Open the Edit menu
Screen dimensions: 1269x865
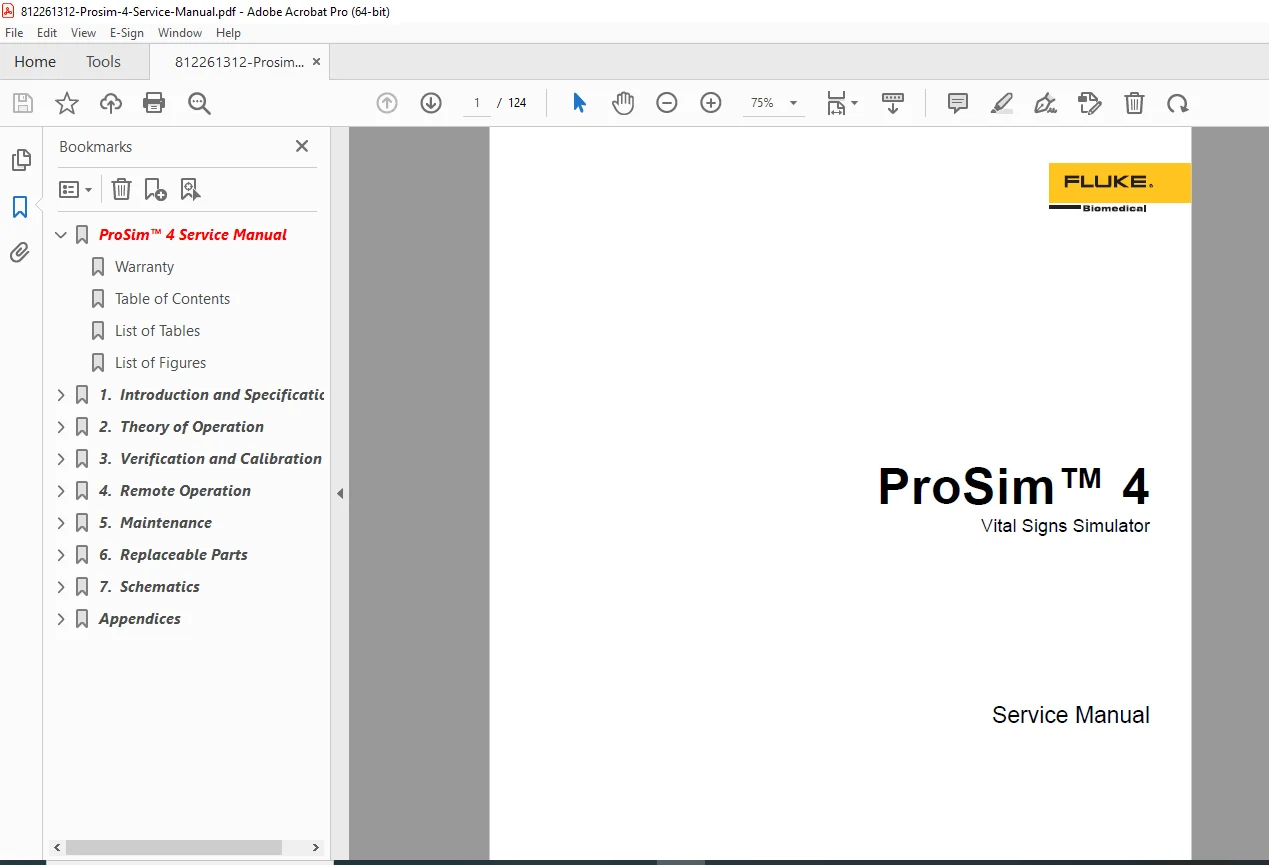tap(47, 33)
